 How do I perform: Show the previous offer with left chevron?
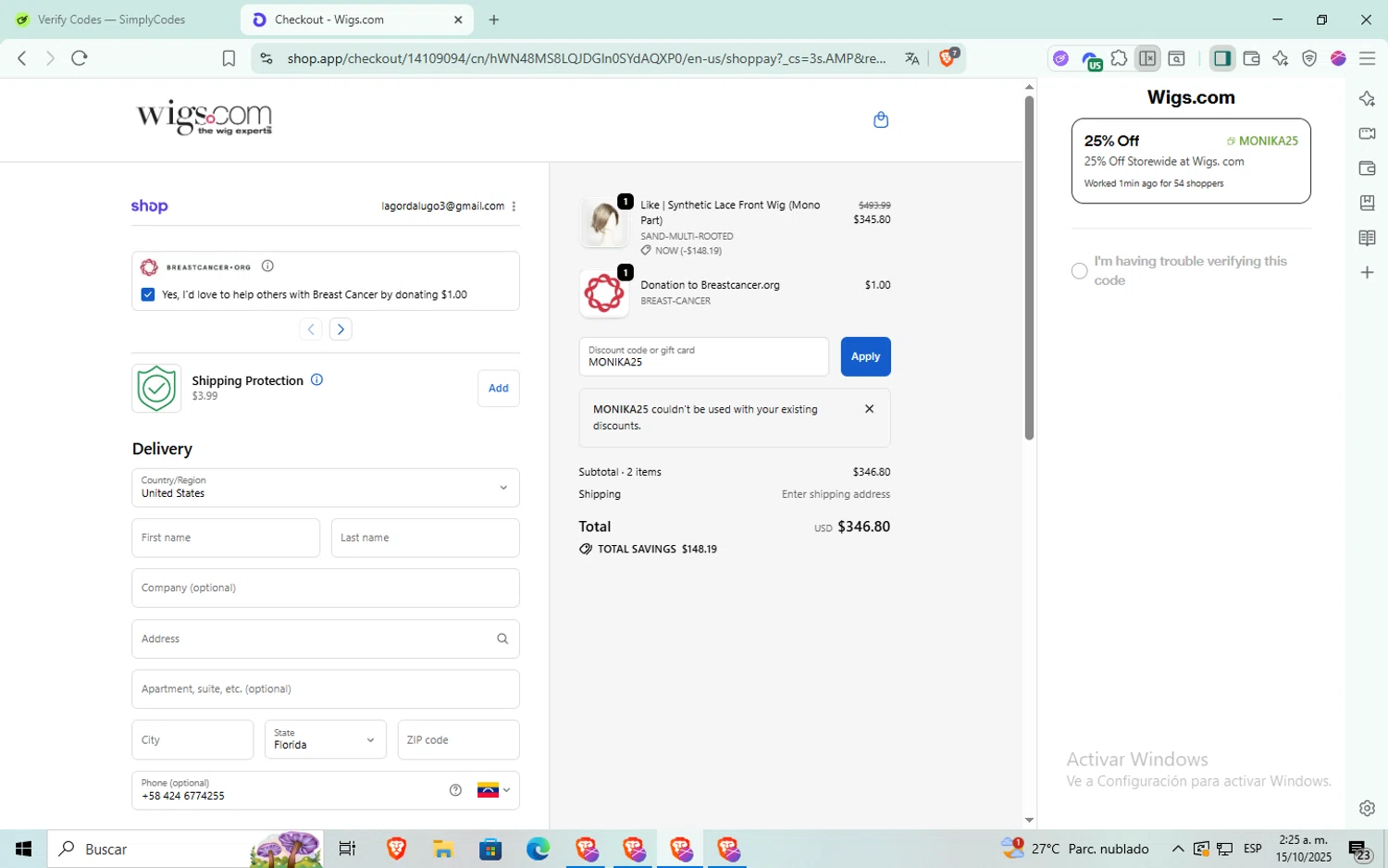(311, 329)
